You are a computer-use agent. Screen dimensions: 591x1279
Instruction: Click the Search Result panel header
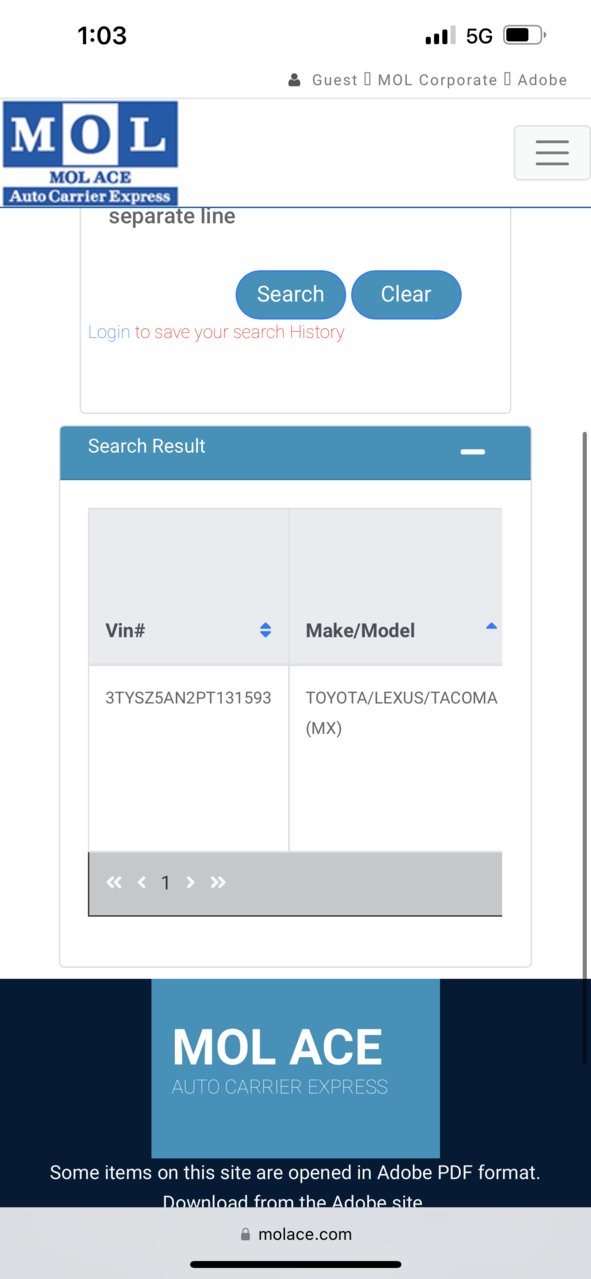pos(295,453)
